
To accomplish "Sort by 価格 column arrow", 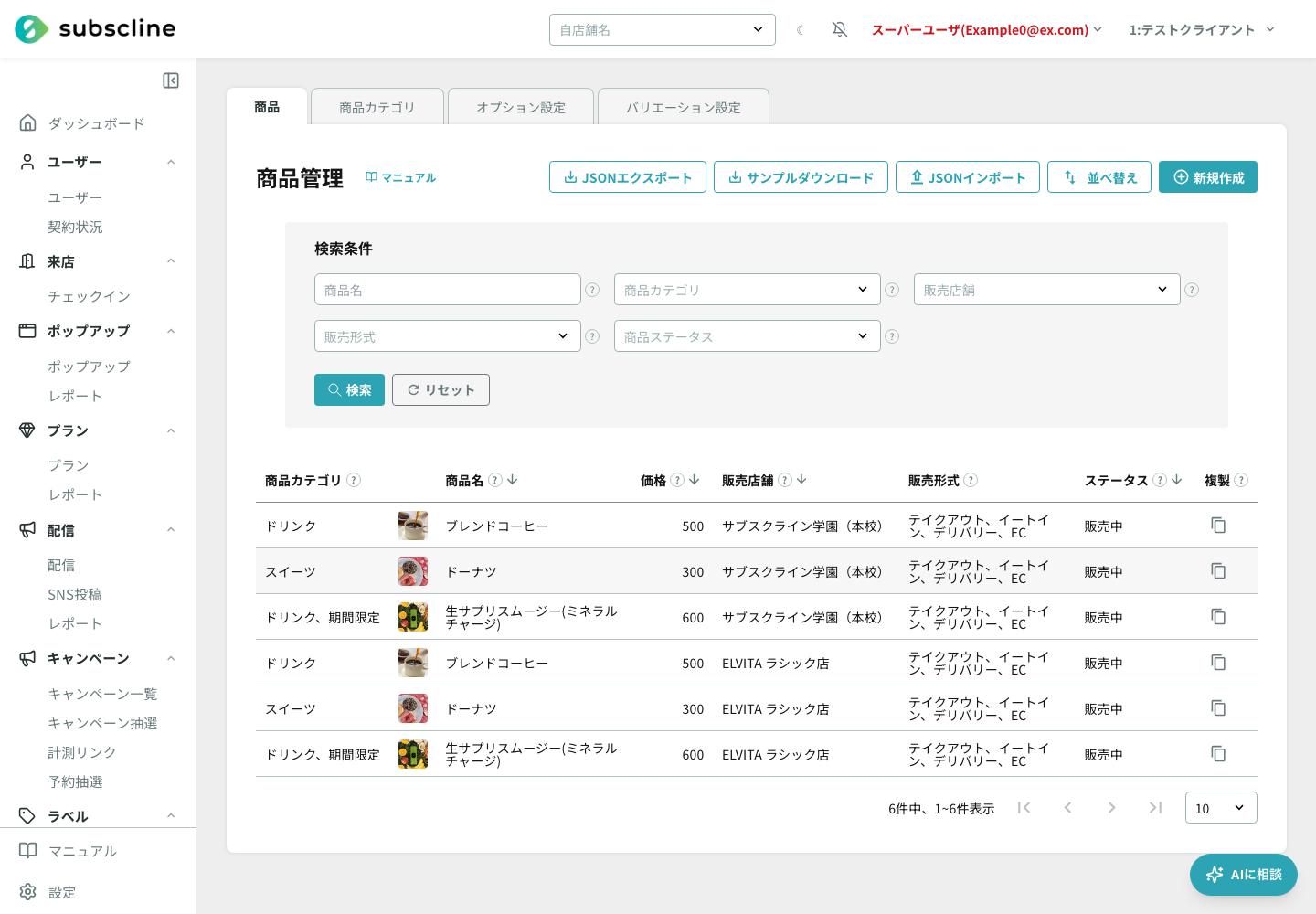I will pos(695,480).
